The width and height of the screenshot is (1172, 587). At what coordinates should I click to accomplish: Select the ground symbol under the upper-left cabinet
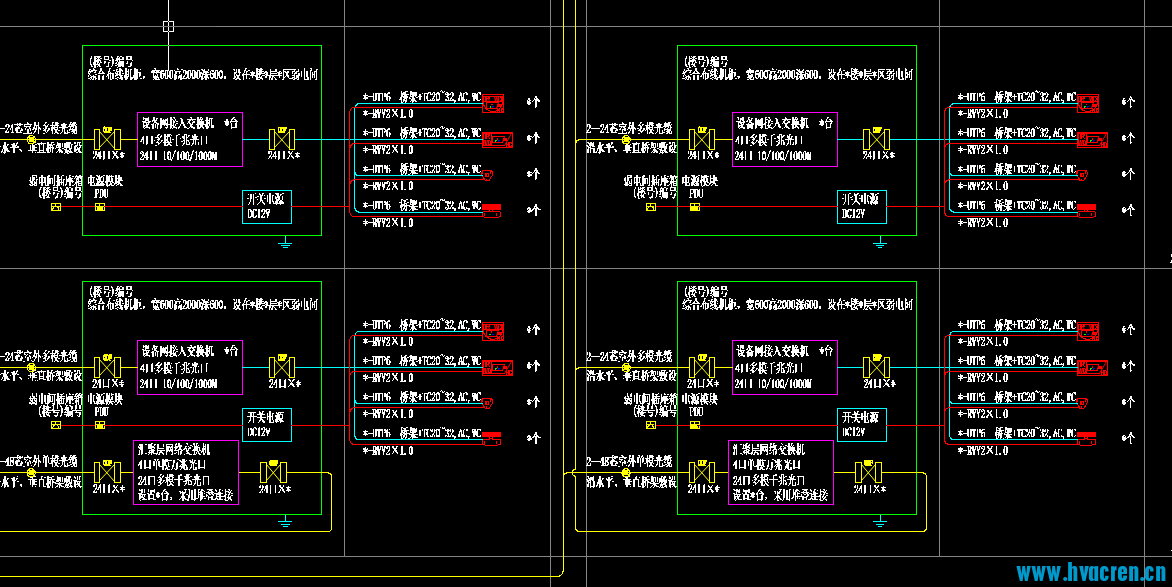[285, 243]
